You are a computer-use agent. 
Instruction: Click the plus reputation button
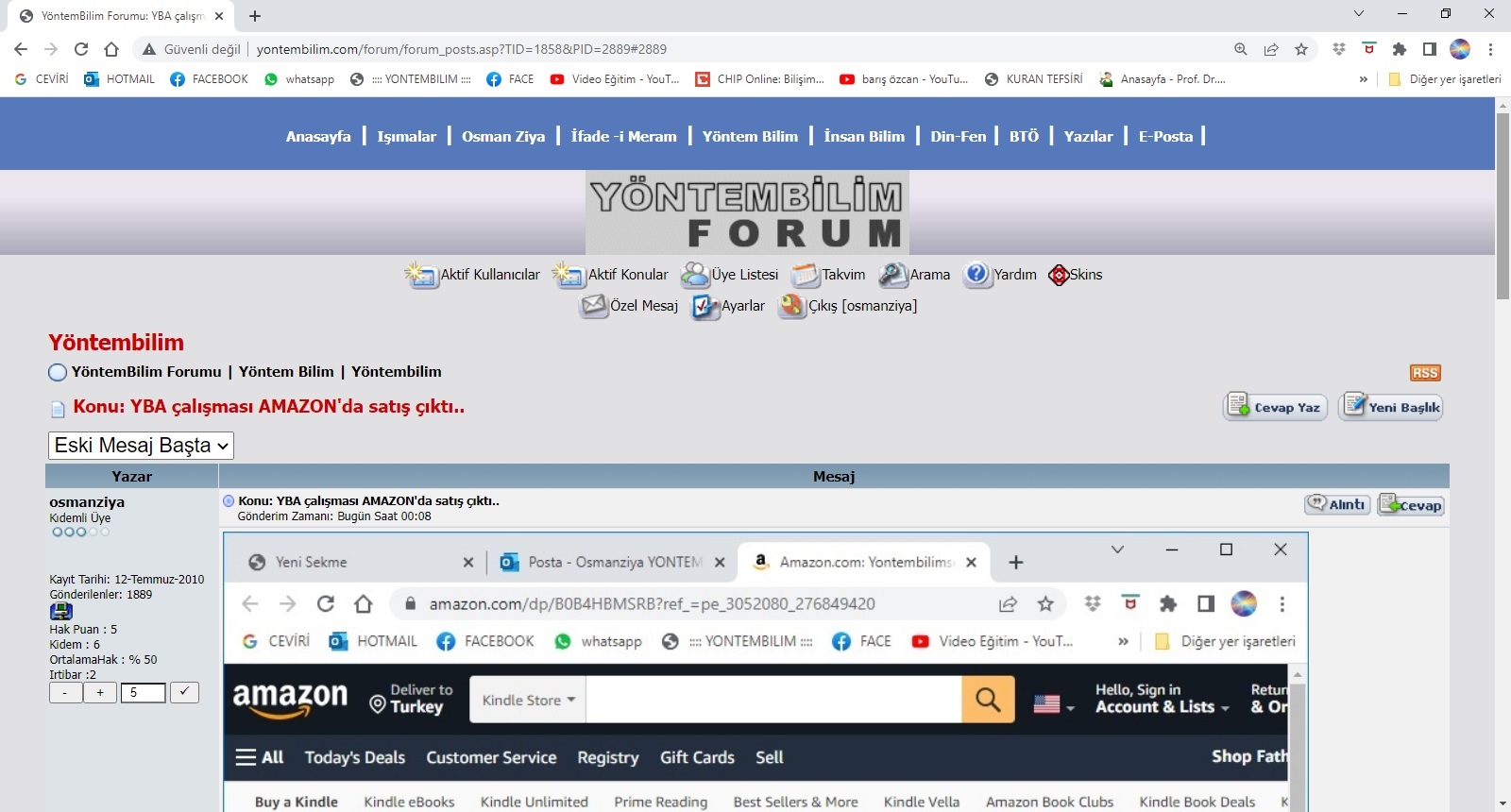pyautogui.click(x=100, y=693)
